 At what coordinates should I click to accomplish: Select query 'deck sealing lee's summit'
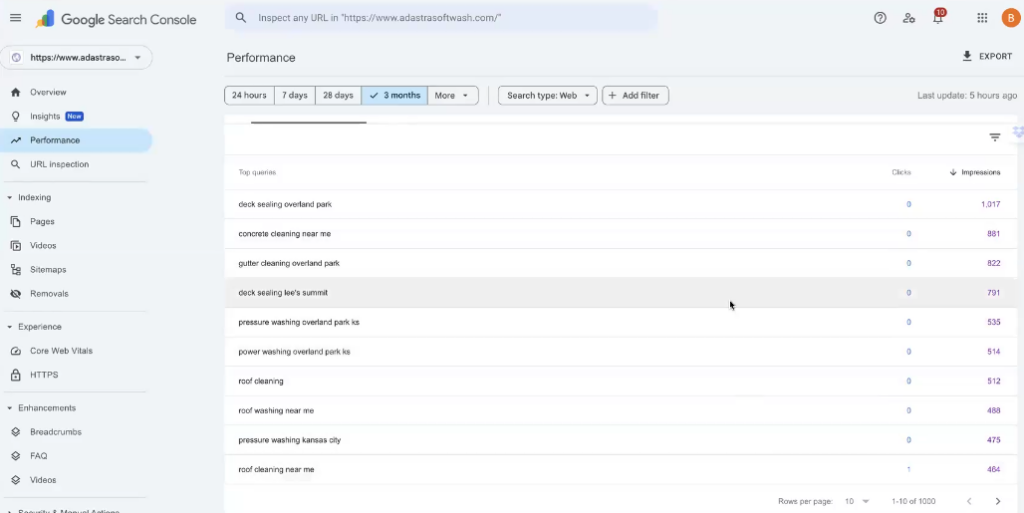pos(283,292)
